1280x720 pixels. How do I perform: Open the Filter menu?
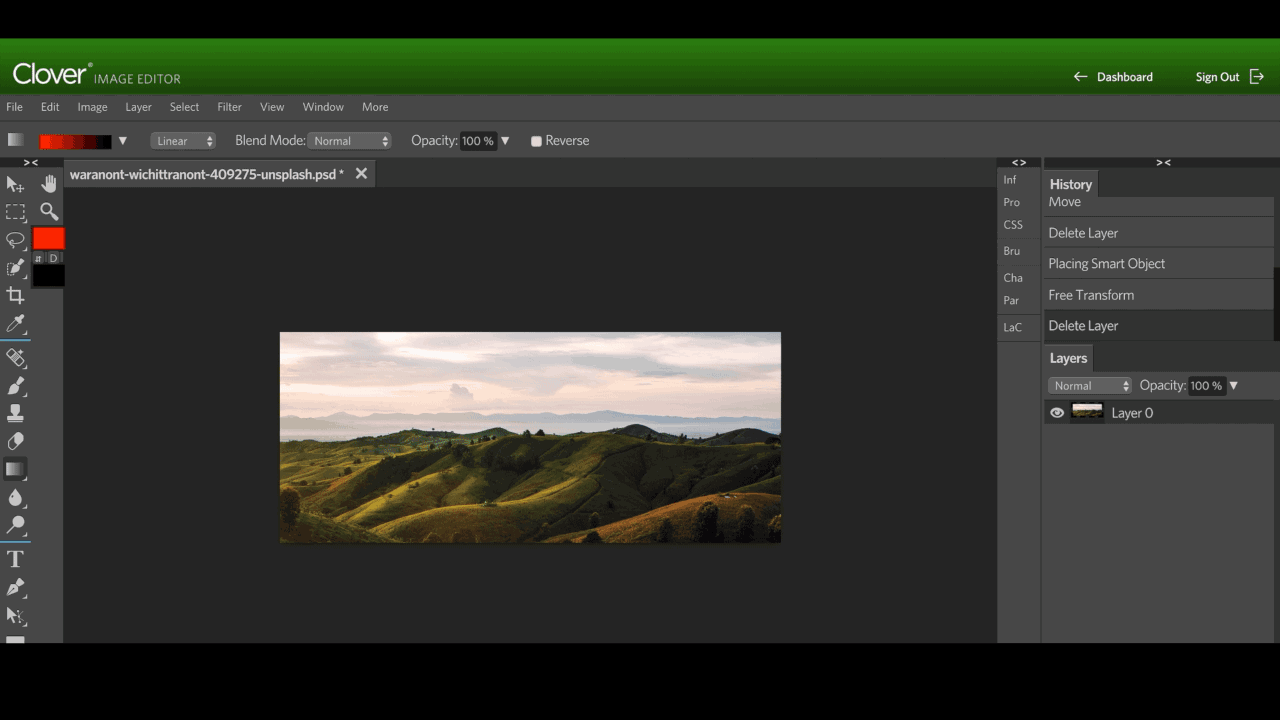coord(229,107)
